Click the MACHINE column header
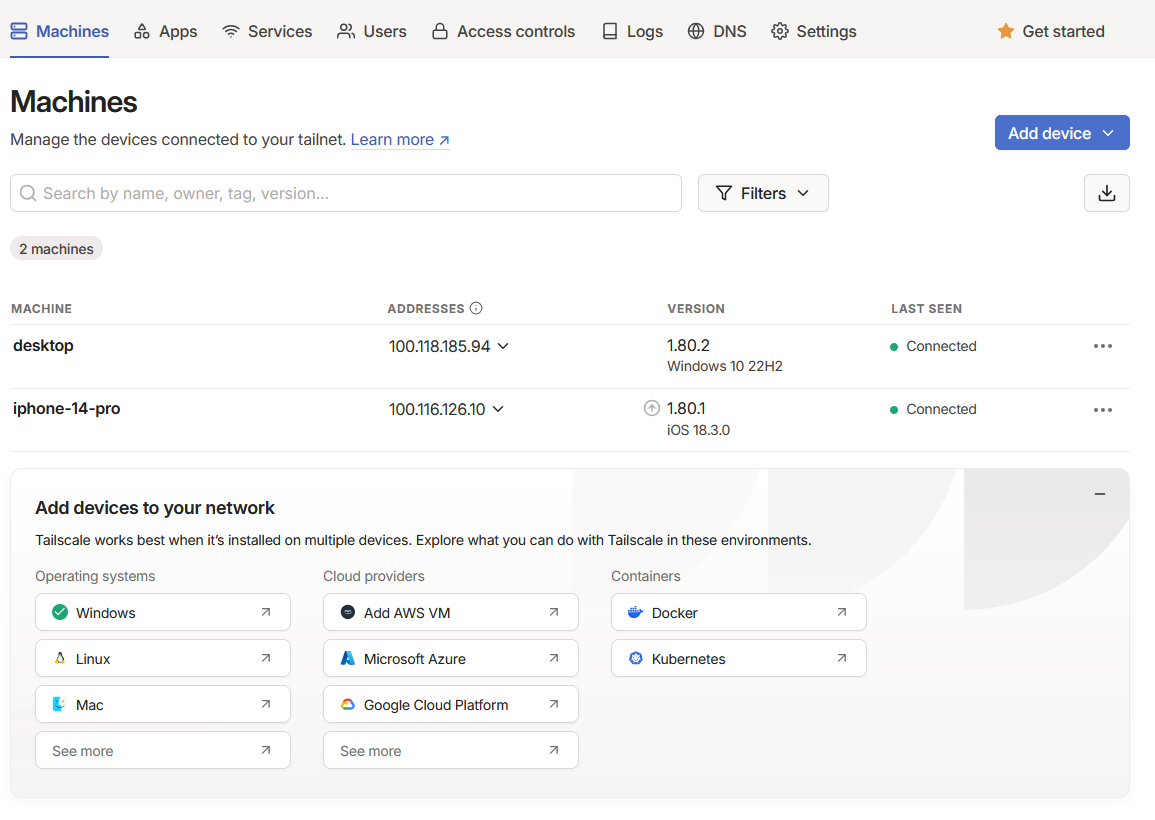The width and height of the screenshot is (1155, 820). point(41,309)
